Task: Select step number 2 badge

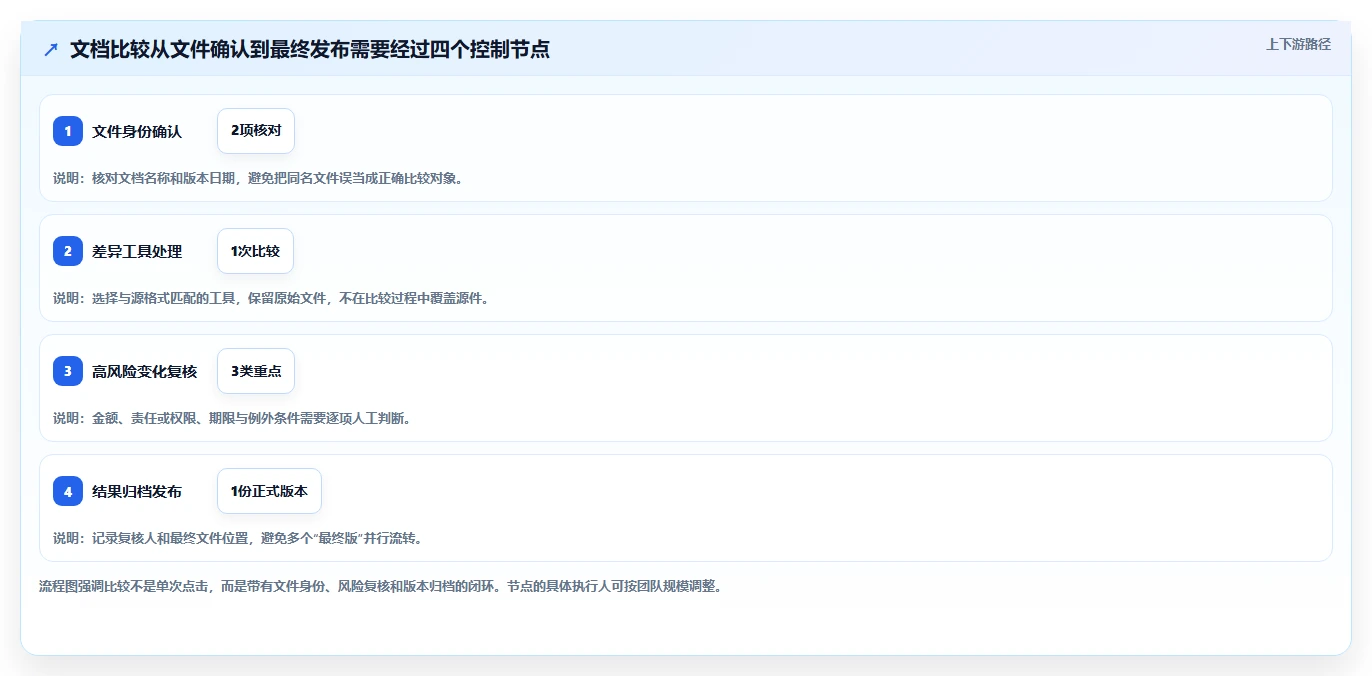Action: (68, 251)
